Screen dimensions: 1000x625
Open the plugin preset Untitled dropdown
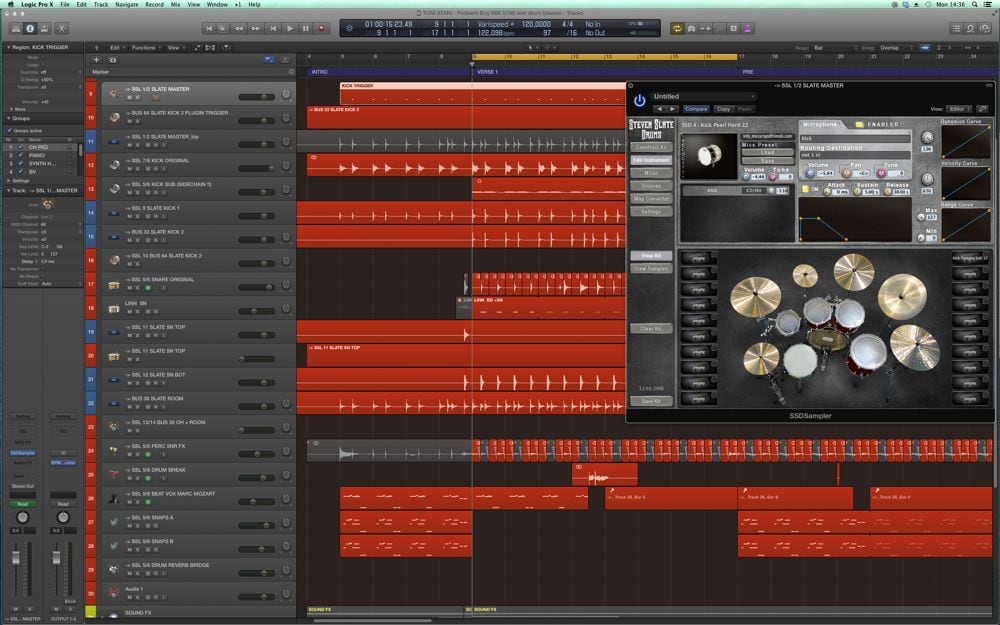(x=704, y=96)
